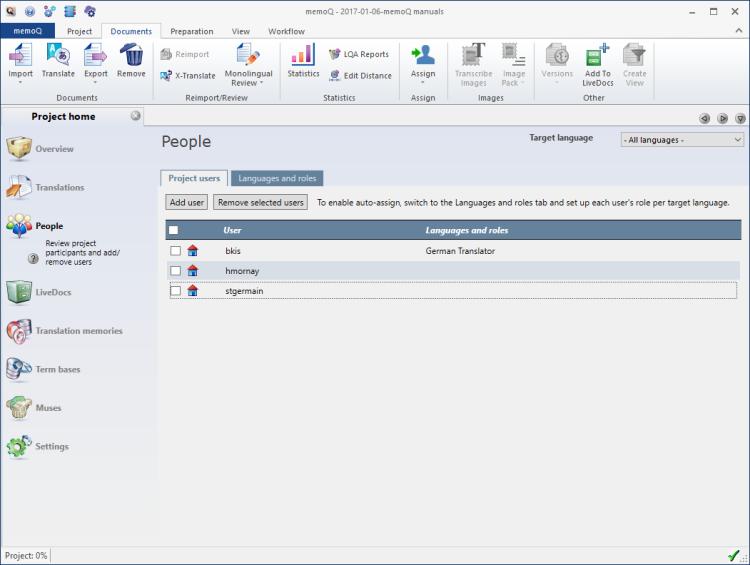750x565 pixels.
Task: Open the Target language dropdown
Action: click(x=682, y=140)
